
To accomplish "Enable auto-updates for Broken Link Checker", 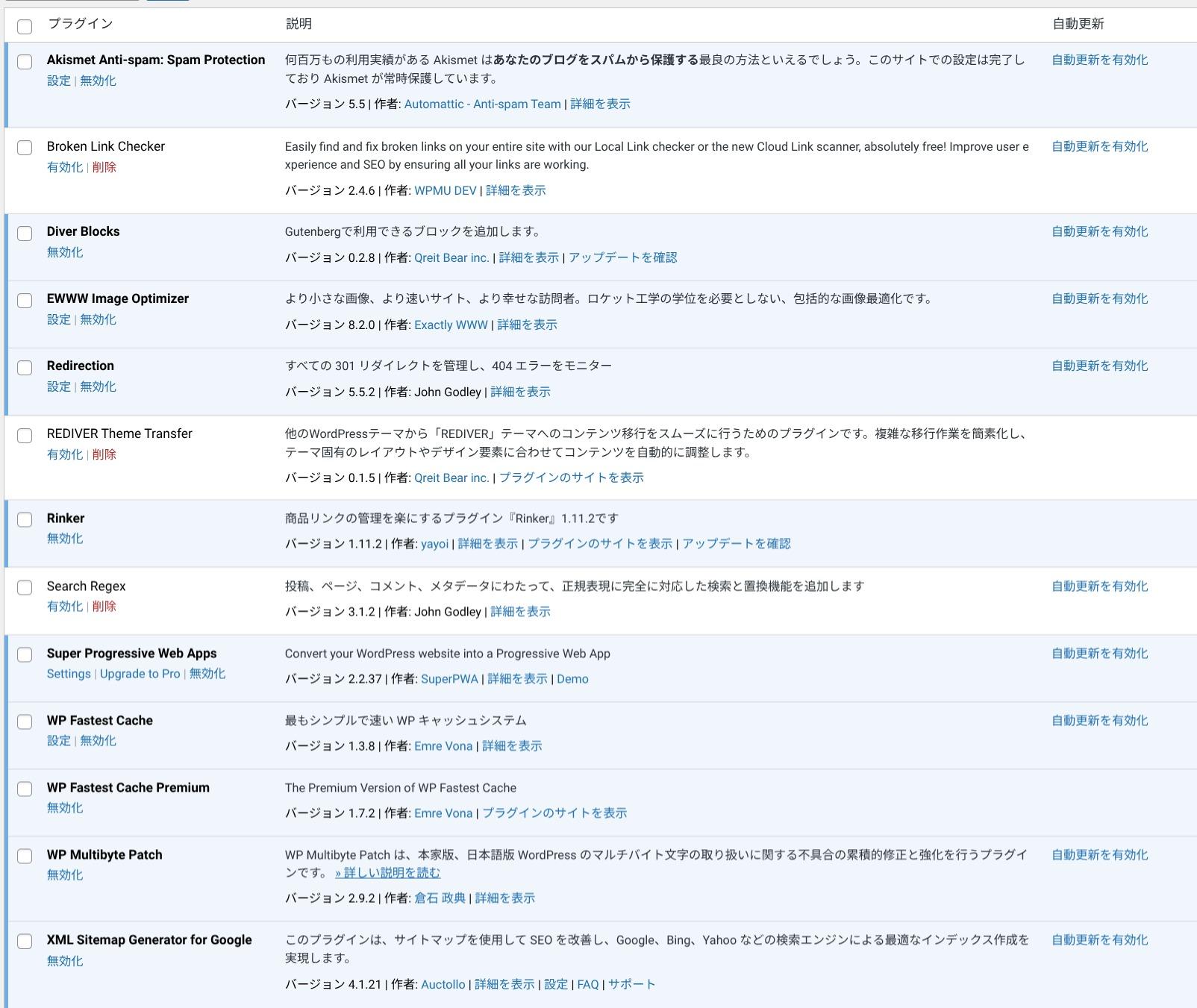I will (x=1100, y=147).
